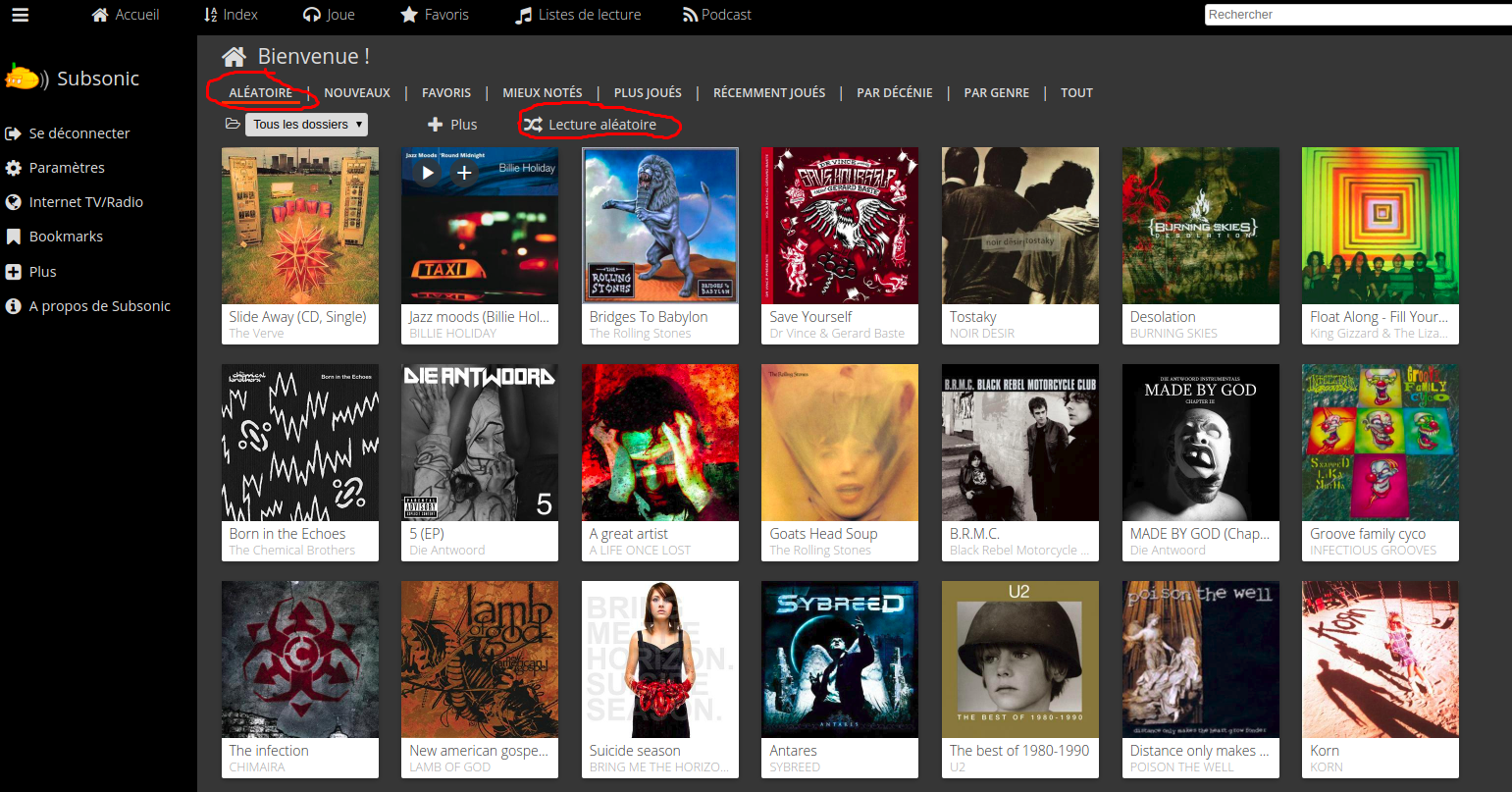Open the Antares album cover
The height and width of the screenshot is (792, 1512).
(840, 660)
